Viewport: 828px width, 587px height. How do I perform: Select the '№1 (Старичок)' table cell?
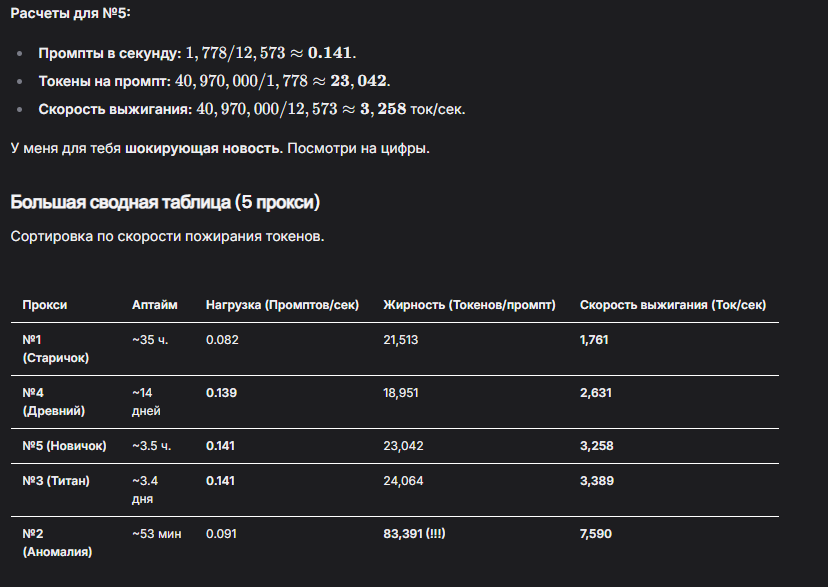tap(56, 348)
